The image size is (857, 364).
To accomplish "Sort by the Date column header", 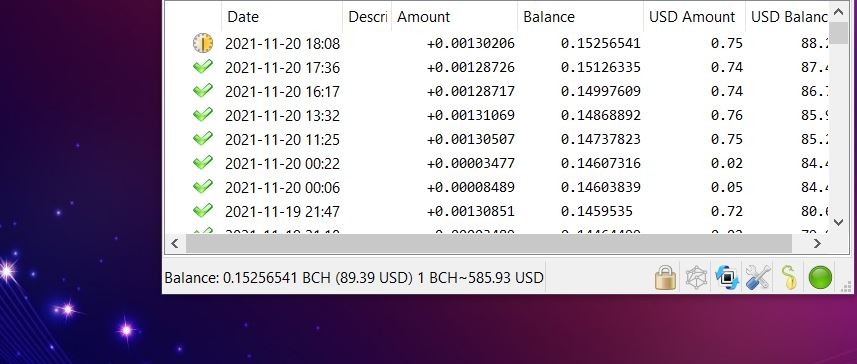I will point(281,17).
